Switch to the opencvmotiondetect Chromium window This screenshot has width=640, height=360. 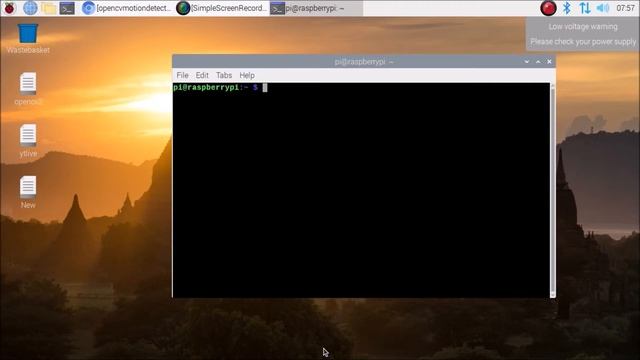(x=126, y=8)
